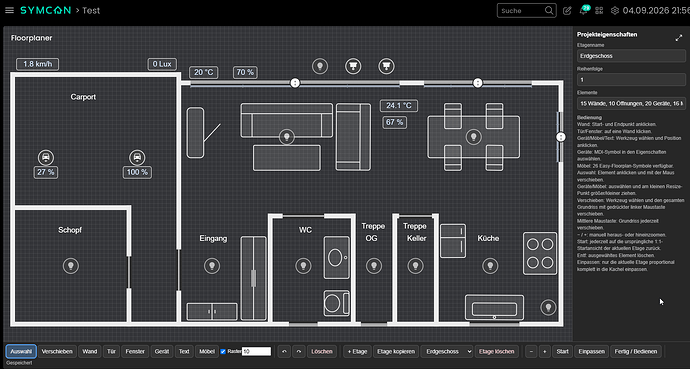Select the right window shutter handle on top wall
This screenshot has height=369, width=690.
click(x=478, y=83)
